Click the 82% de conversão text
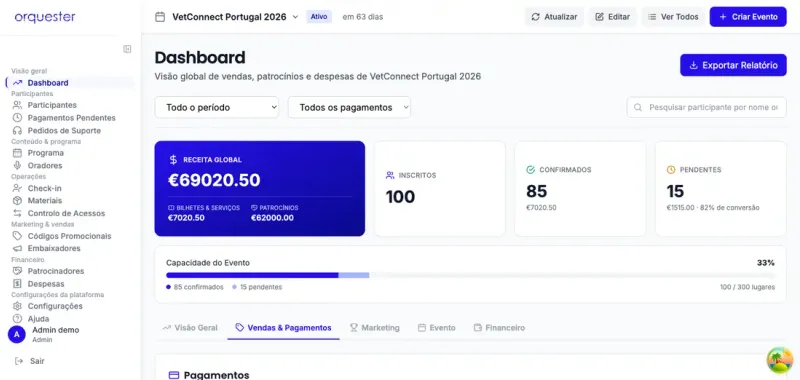Image resolution: width=800 pixels, height=380 pixels. point(731,208)
